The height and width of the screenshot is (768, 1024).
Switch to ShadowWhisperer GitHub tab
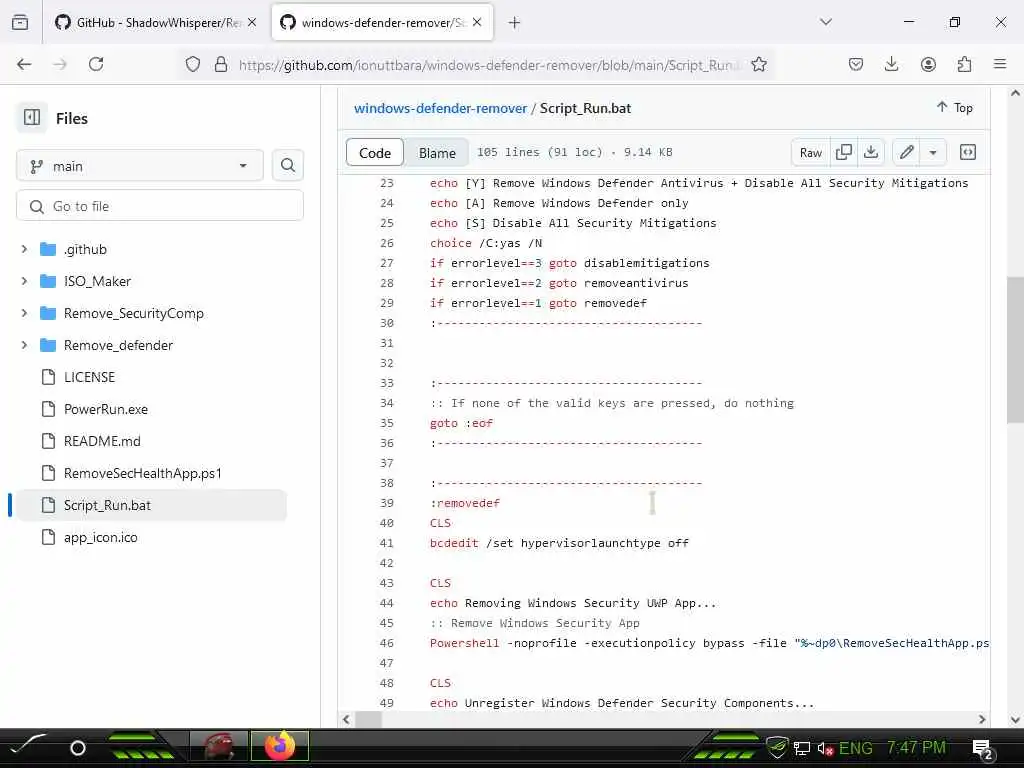click(155, 23)
